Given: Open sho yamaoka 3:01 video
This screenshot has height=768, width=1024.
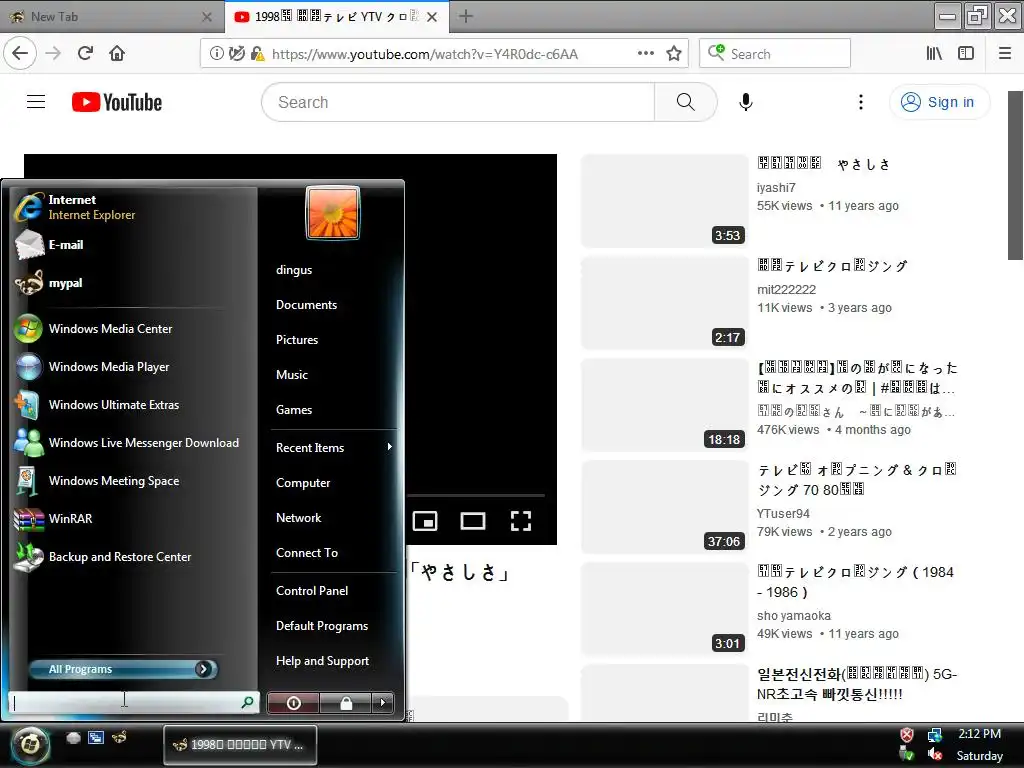Looking at the screenshot, I should click(664, 609).
